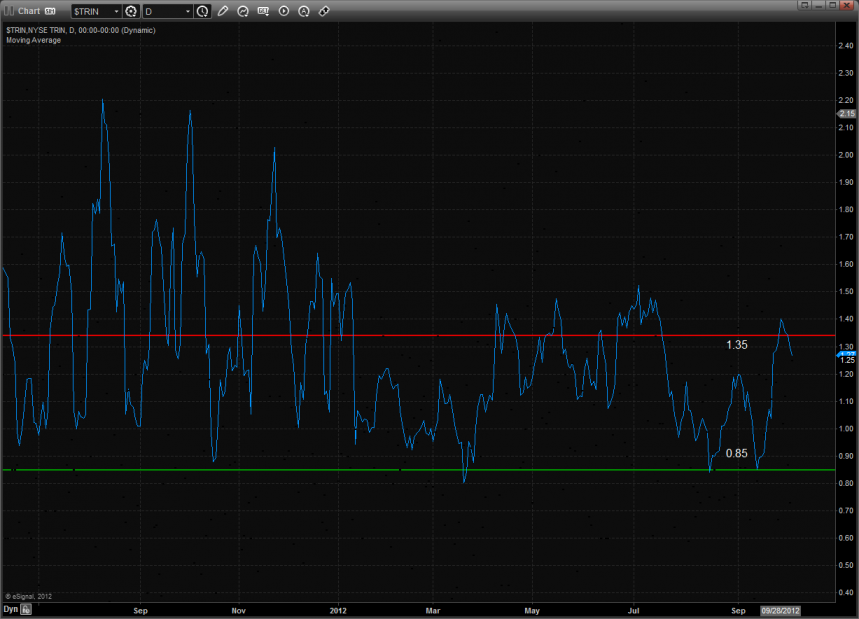Click the Dyn label at bottom left
The width and height of the screenshot is (859, 619).
coord(10,609)
